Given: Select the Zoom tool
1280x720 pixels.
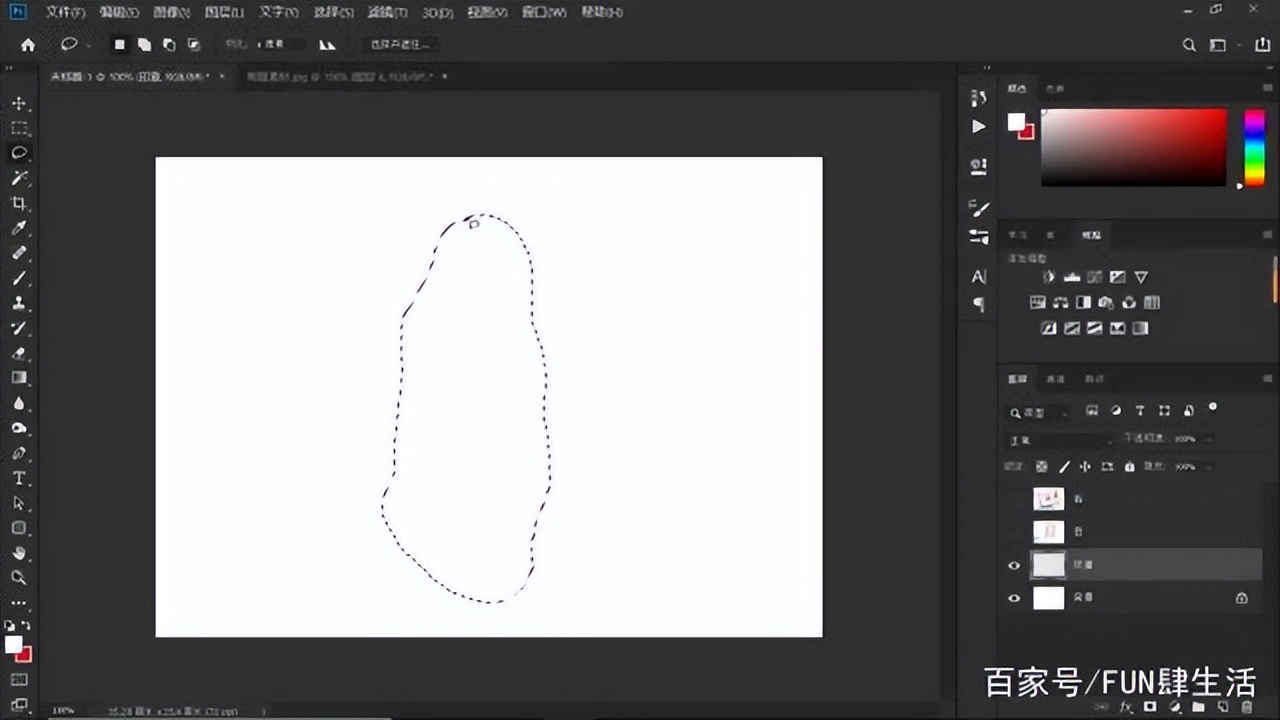Looking at the screenshot, I should [x=18, y=578].
